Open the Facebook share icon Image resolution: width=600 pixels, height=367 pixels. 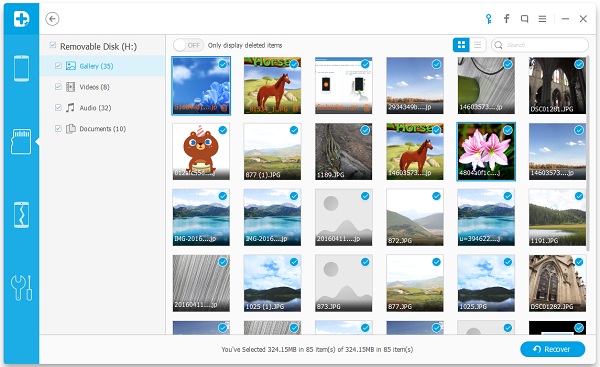[506, 19]
